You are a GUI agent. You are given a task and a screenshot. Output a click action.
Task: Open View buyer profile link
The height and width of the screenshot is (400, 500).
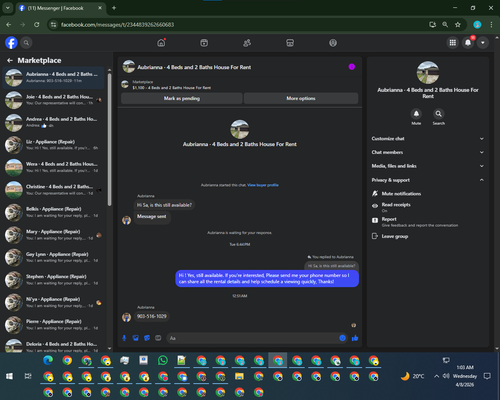tap(263, 185)
